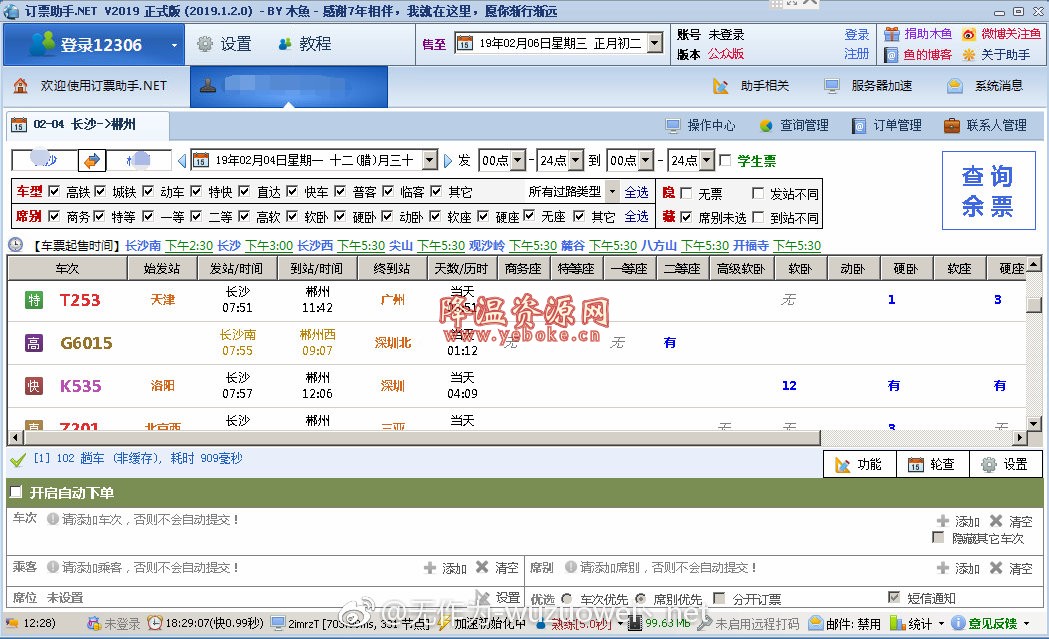Click the next day right arrow
The width and height of the screenshot is (1049, 639).
(448, 161)
